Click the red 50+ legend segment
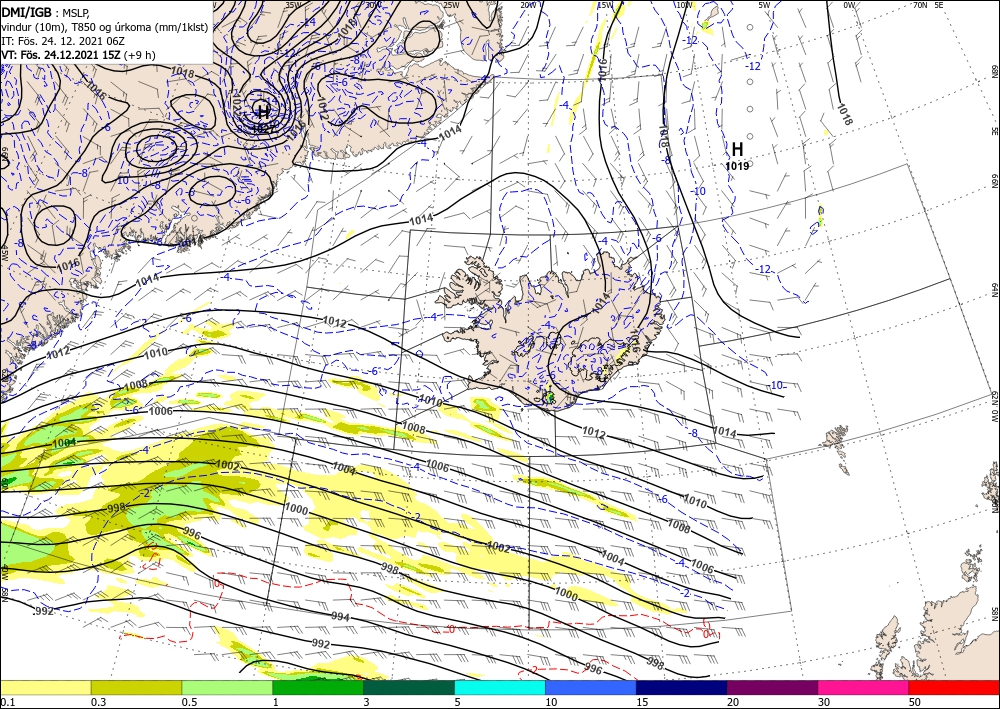1000x709 pixels. coord(954,687)
